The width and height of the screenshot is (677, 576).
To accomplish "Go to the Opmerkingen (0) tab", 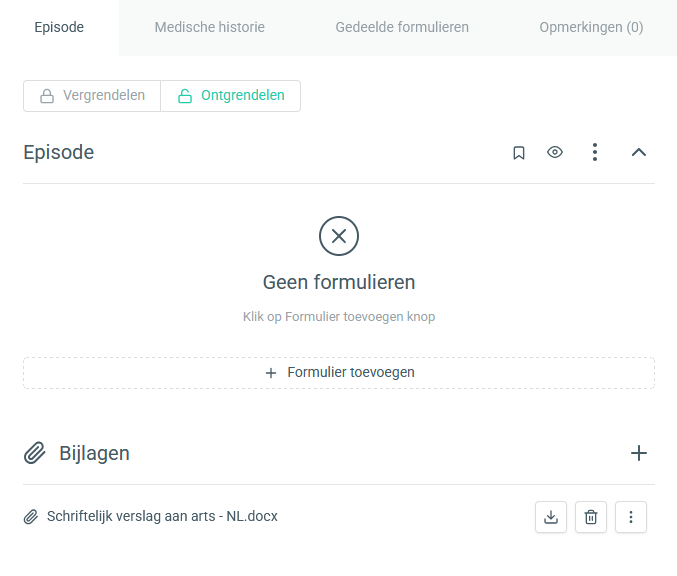I will (x=591, y=27).
